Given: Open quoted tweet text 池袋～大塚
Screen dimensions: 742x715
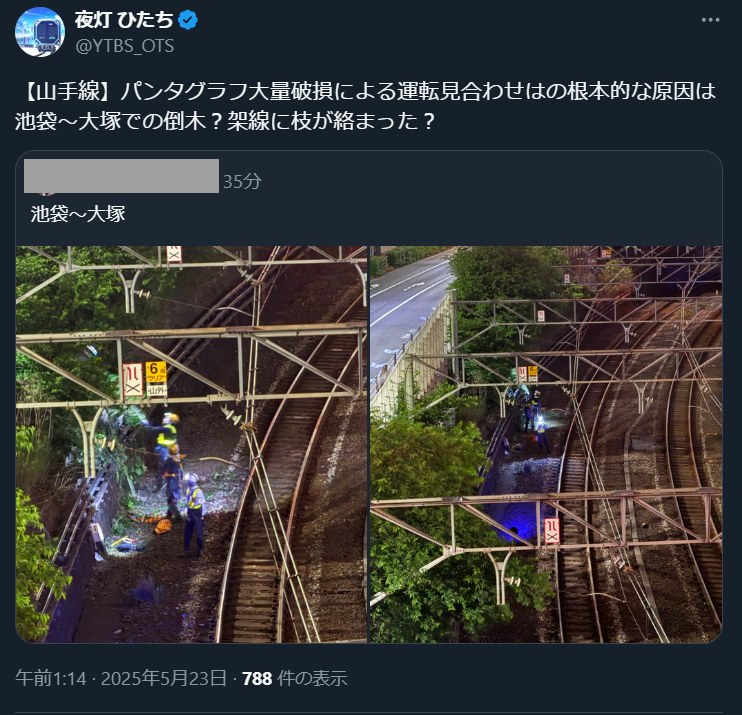Looking at the screenshot, I should 78,214.
